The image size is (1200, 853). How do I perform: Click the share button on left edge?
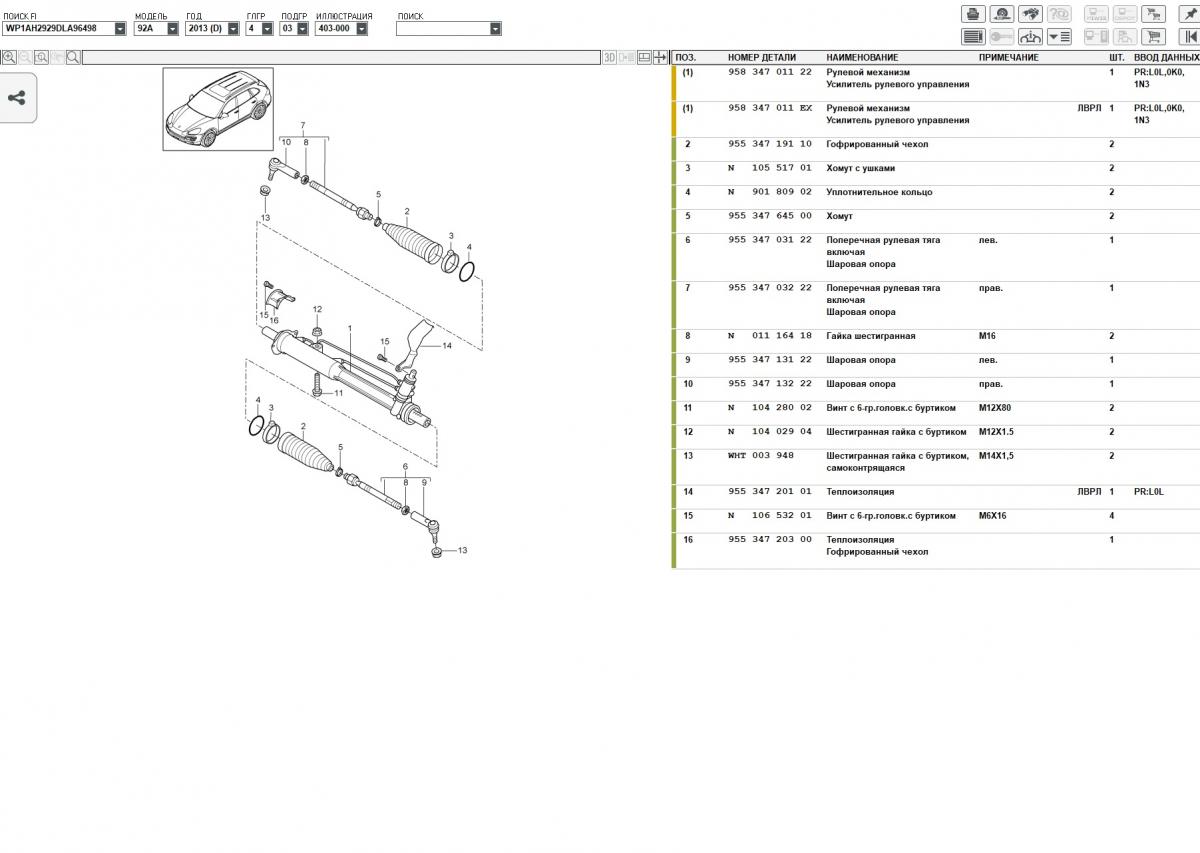pyautogui.click(x=17, y=98)
